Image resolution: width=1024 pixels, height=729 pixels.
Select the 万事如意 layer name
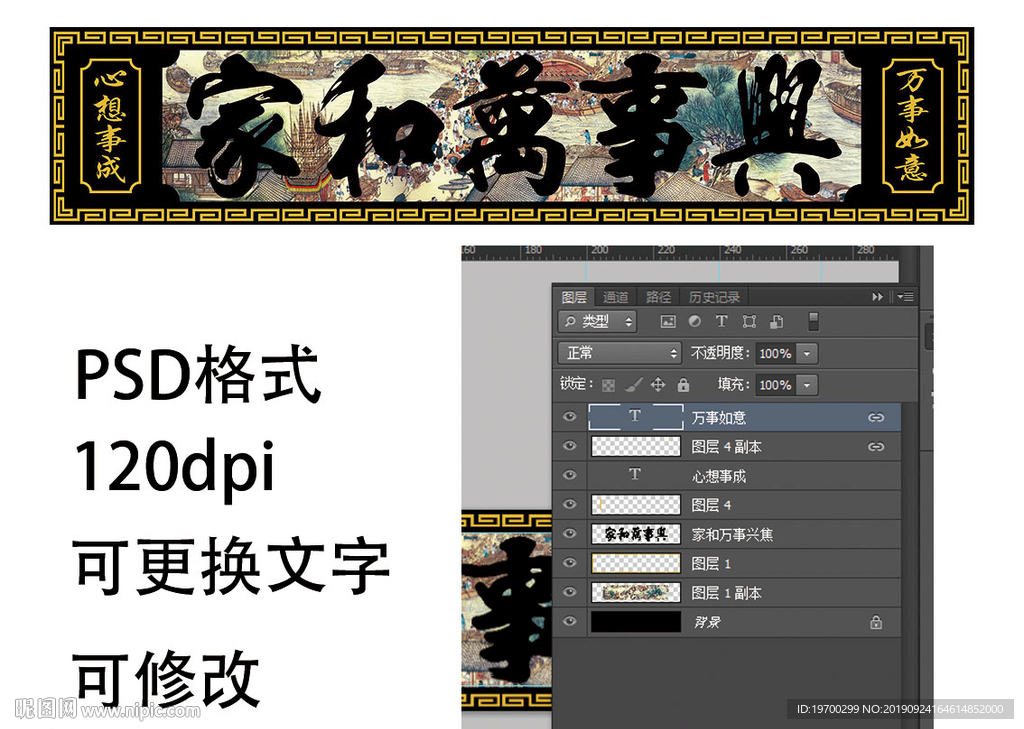click(718, 417)
